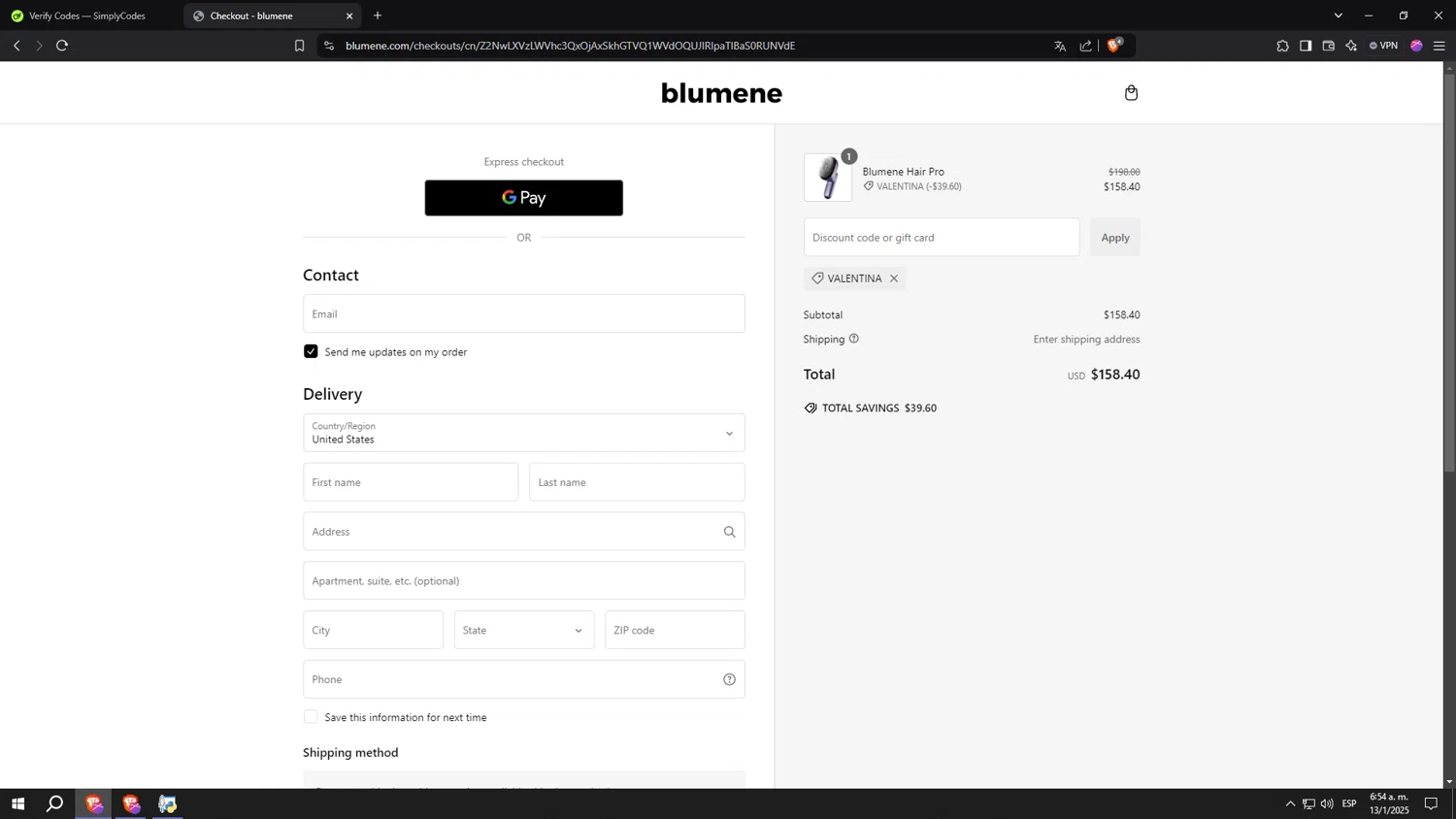
Task: Focus the Last name field
Action: coord(637,482)
